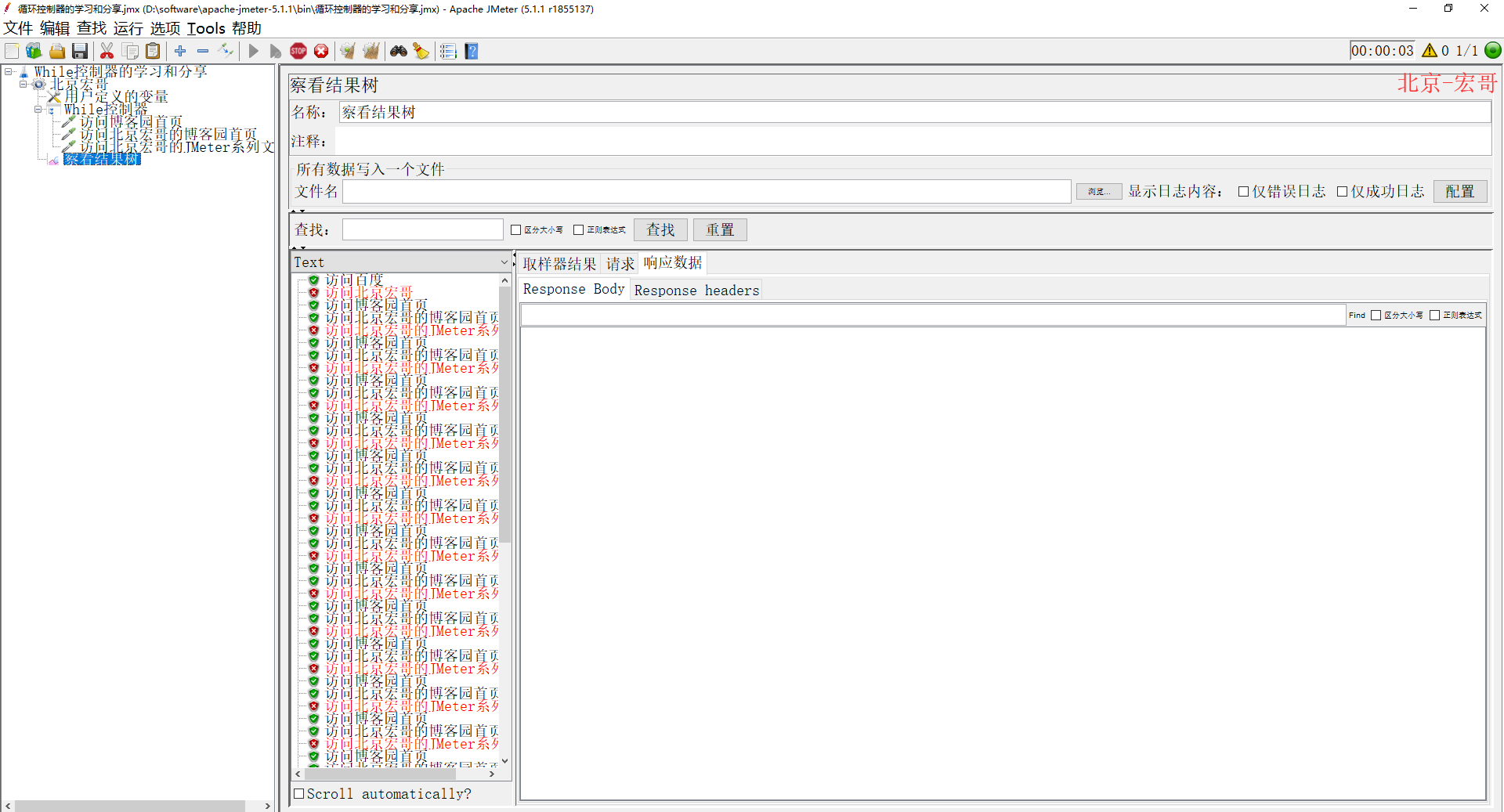The width and height of the screenshot is (1504, 812).
Task: Start the test plan with the green play icon
Action: point(253,51)
